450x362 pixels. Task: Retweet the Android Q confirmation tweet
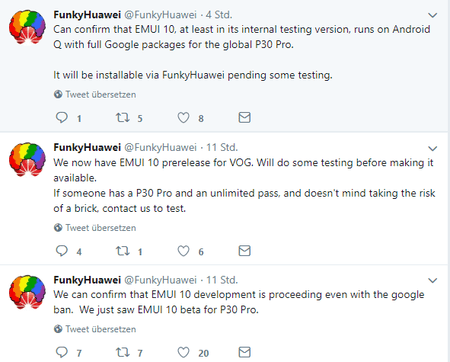[122, 118]
